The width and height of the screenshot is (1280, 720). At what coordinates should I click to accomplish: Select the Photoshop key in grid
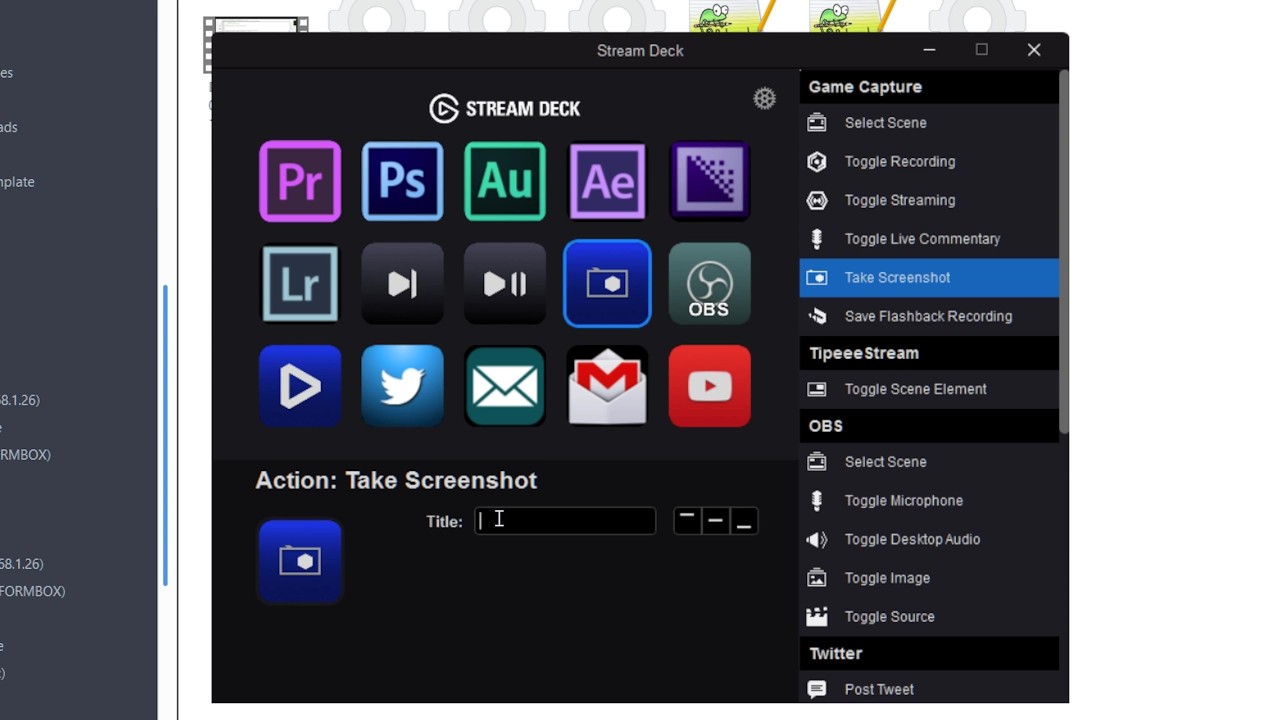(402, 181)
